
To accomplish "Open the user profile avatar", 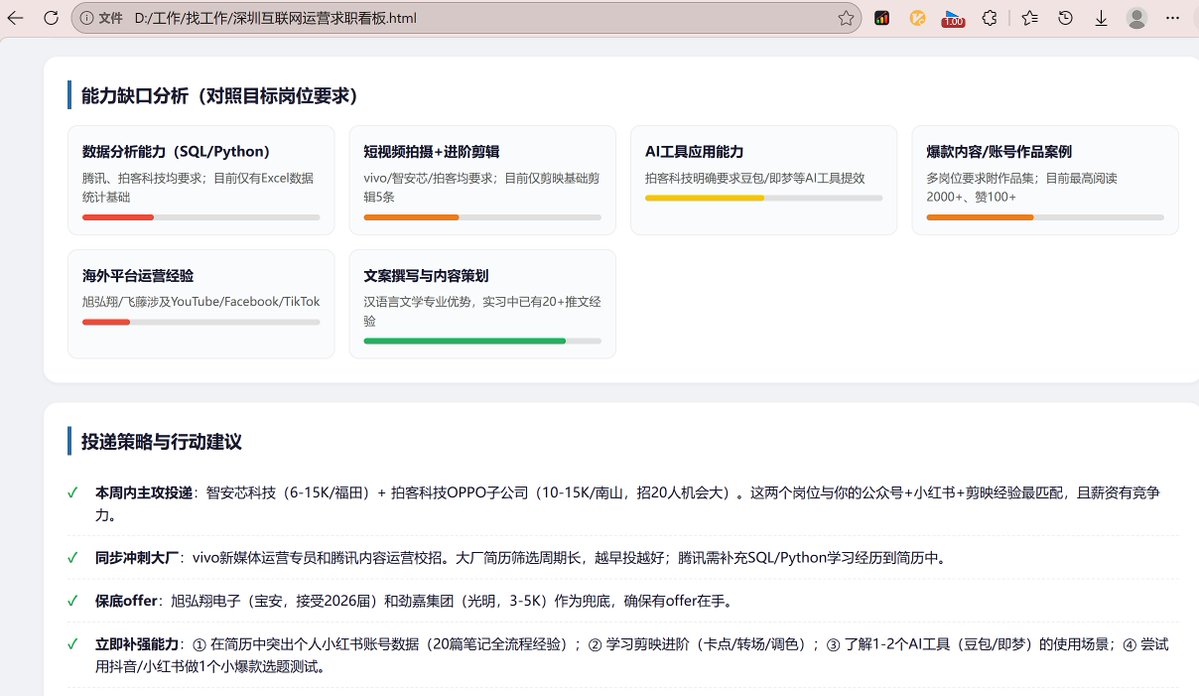I will pos(1137,18).
